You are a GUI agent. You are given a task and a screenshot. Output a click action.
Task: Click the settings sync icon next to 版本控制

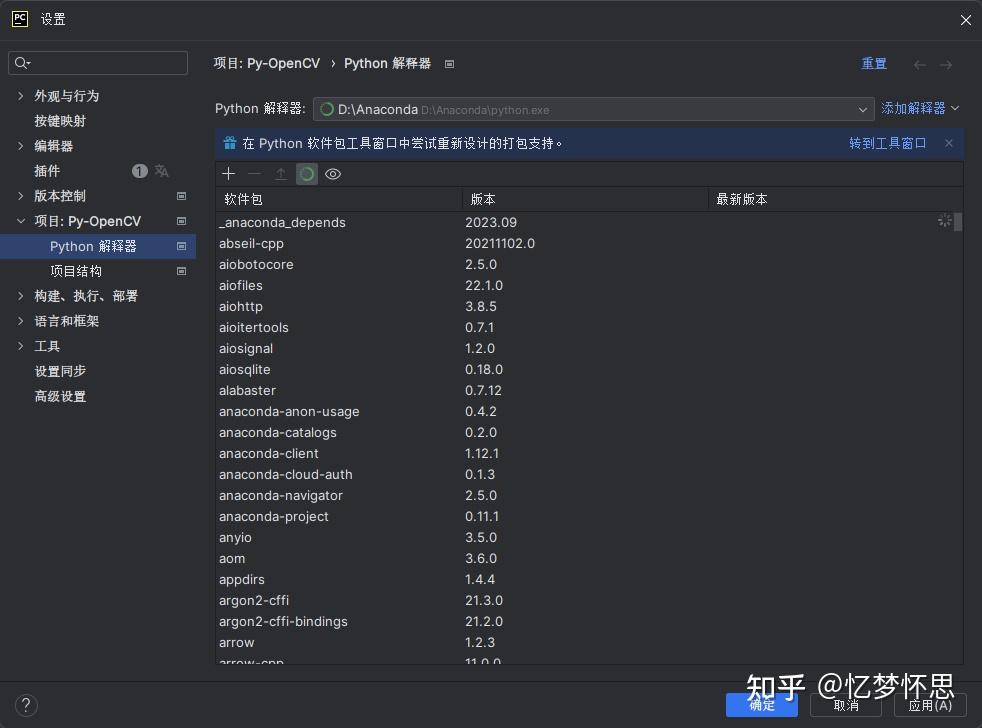click(x=181, y=196)
